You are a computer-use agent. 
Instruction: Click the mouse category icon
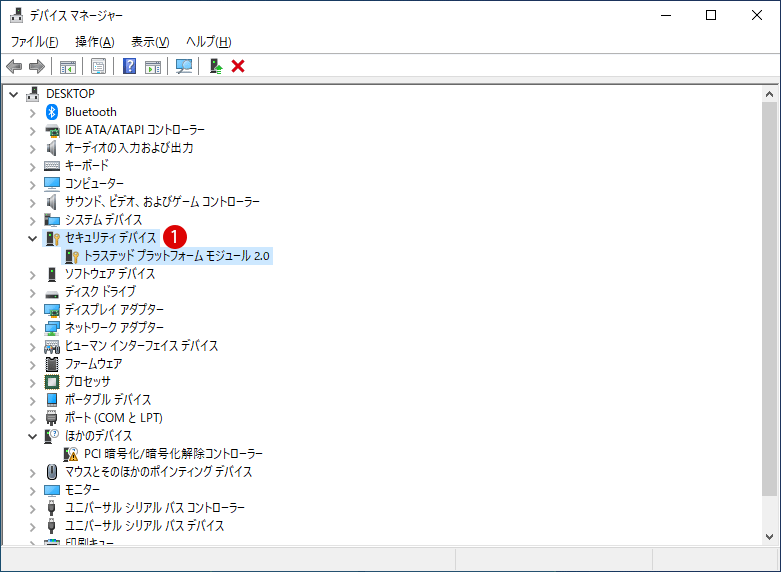[52, 472]
